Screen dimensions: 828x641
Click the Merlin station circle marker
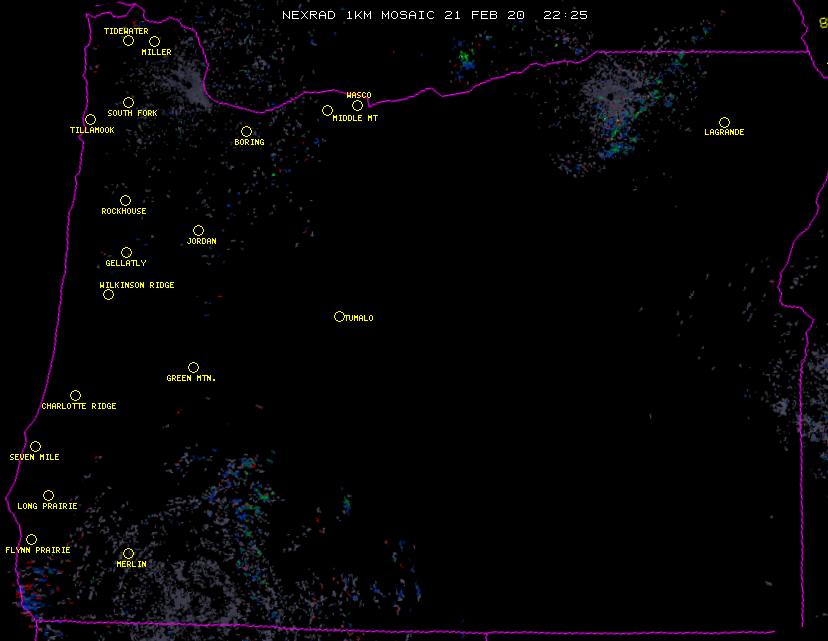click(128, 553)
